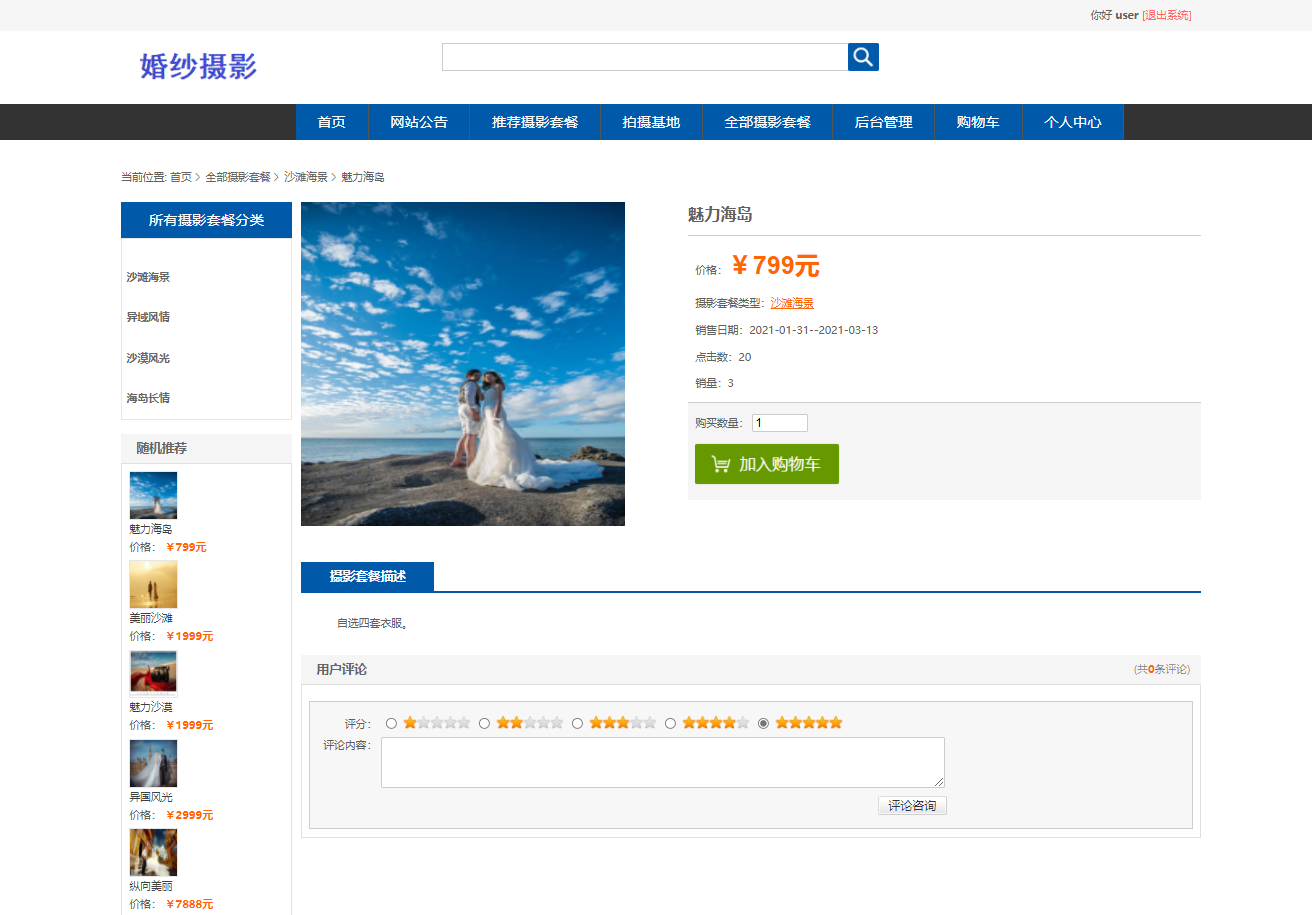Open the 个人中心 page from navigation
Image resolution: width=1312 pixels, height=915 pixels.
(1072, 121)
